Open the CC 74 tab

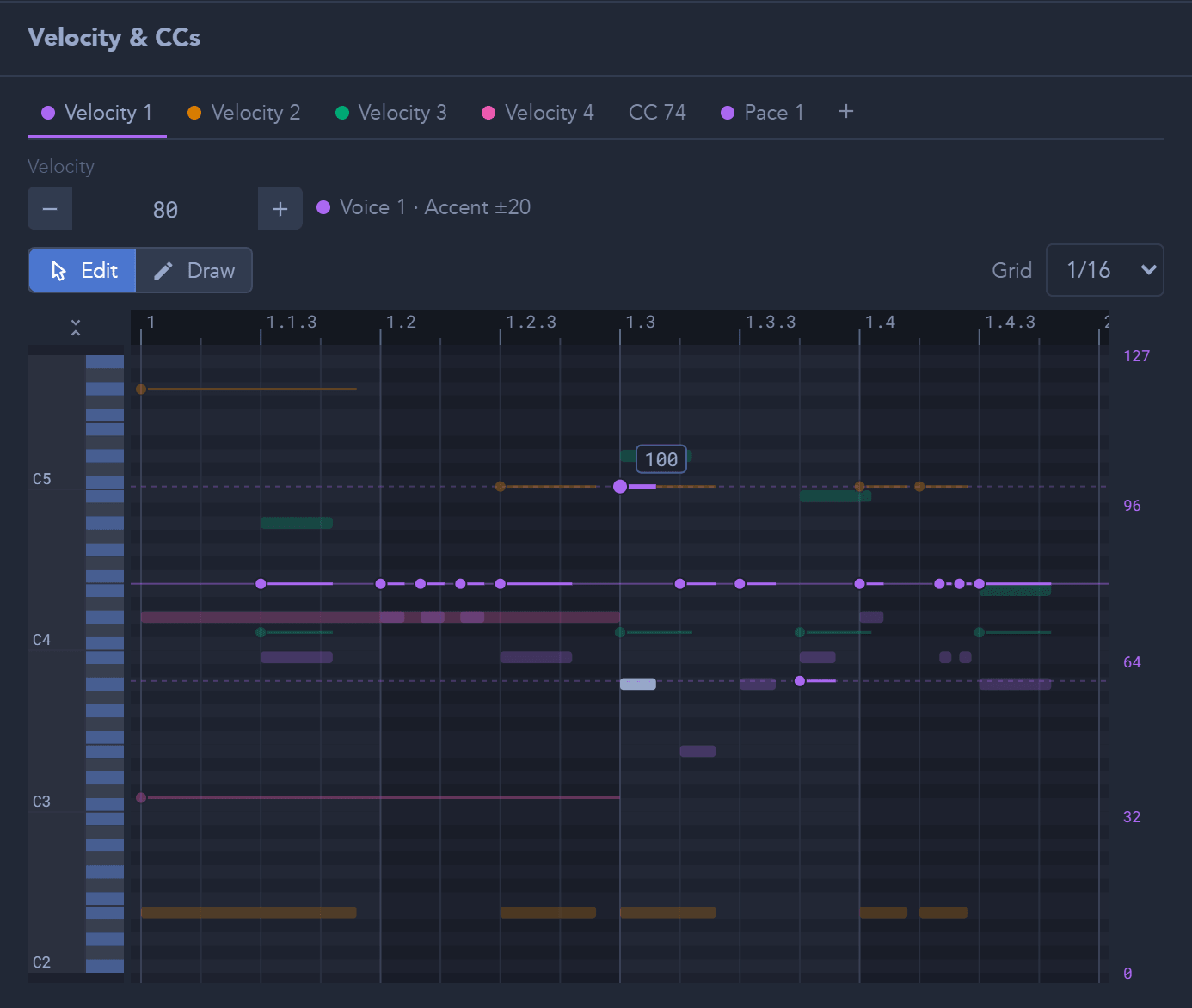[x=657, y=113]
